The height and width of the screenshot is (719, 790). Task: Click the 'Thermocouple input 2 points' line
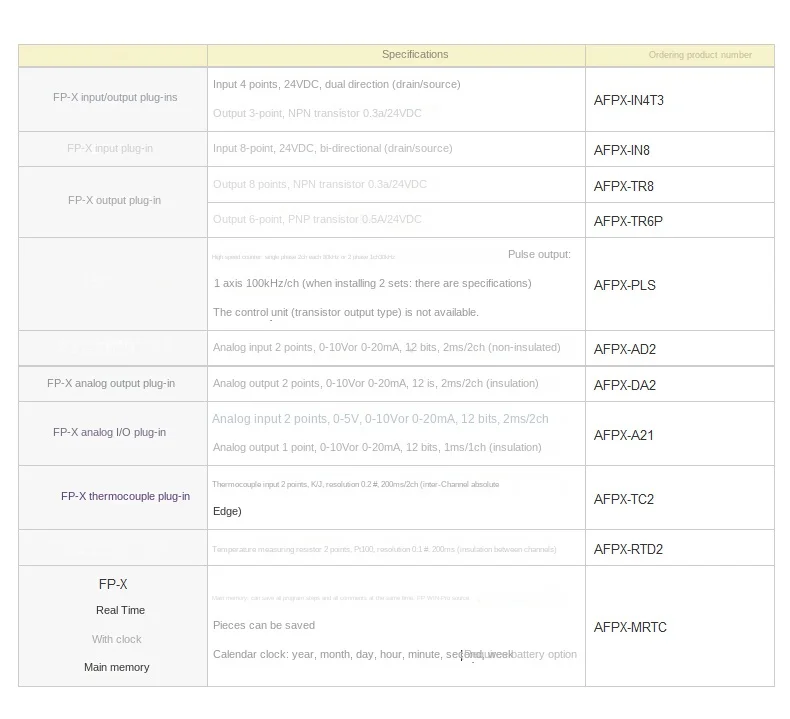pos(356,484)
